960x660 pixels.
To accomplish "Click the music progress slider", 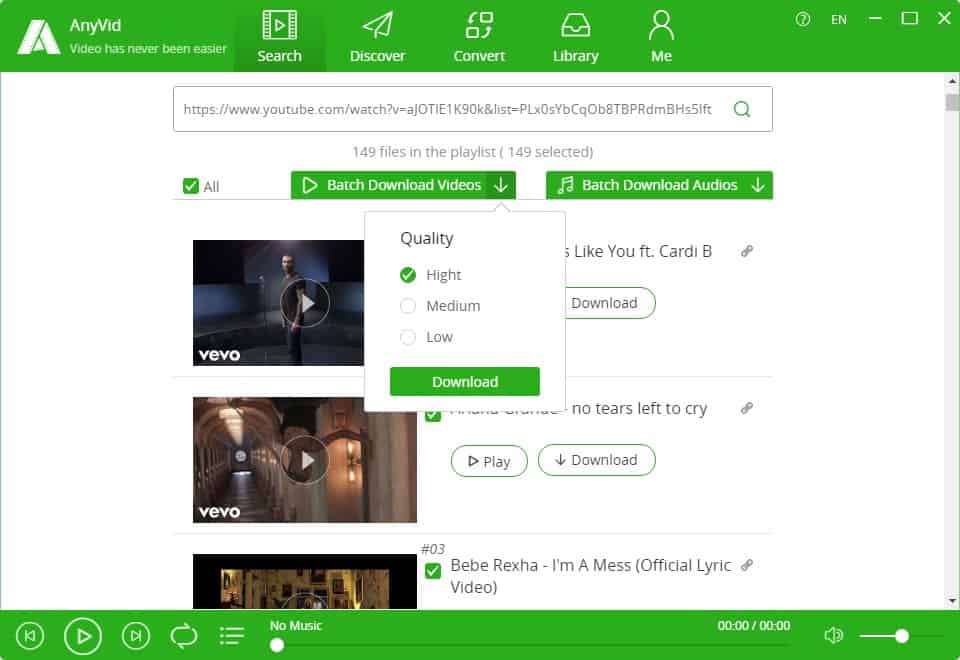I will 530,645.
